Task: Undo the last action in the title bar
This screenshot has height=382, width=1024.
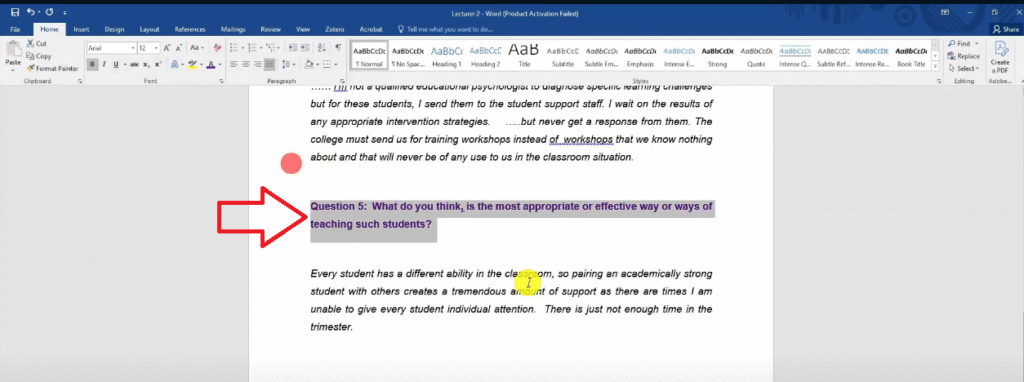Action: 31,12
